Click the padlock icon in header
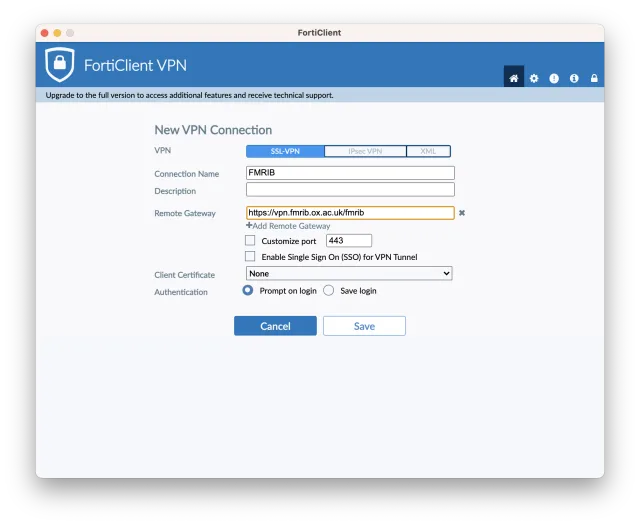This screenshot has width=640, height=525. click(594, 78)
